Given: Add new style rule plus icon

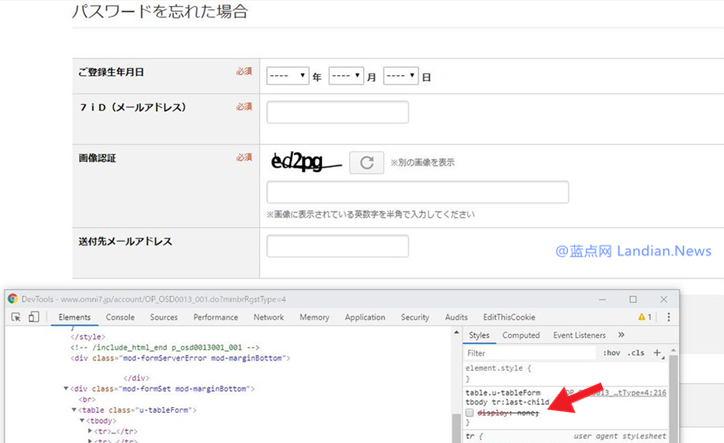Looking at the screenshot, I should [x=658, y=352].
